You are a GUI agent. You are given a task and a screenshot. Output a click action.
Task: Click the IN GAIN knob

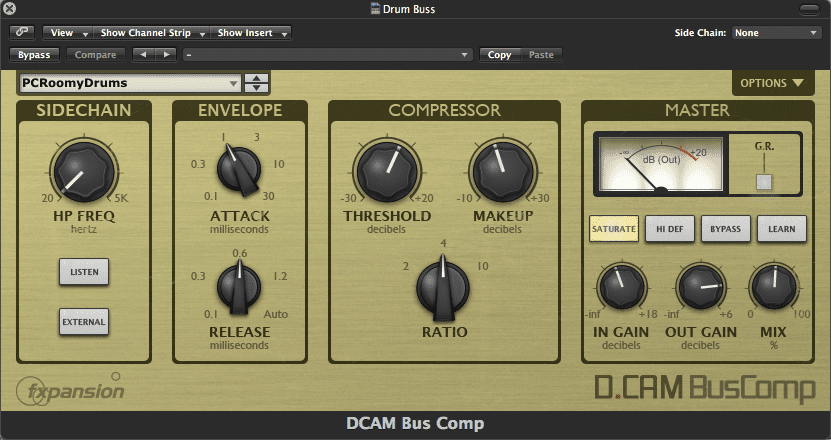point(621,286)
